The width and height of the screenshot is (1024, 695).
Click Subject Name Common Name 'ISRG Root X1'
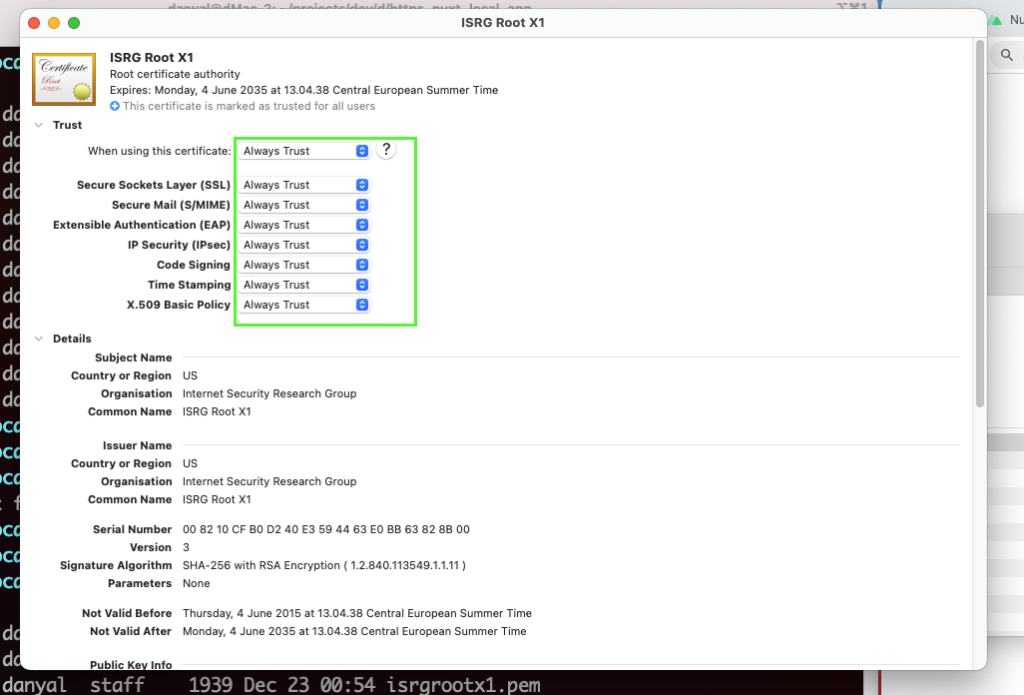[x=217, y=412]
